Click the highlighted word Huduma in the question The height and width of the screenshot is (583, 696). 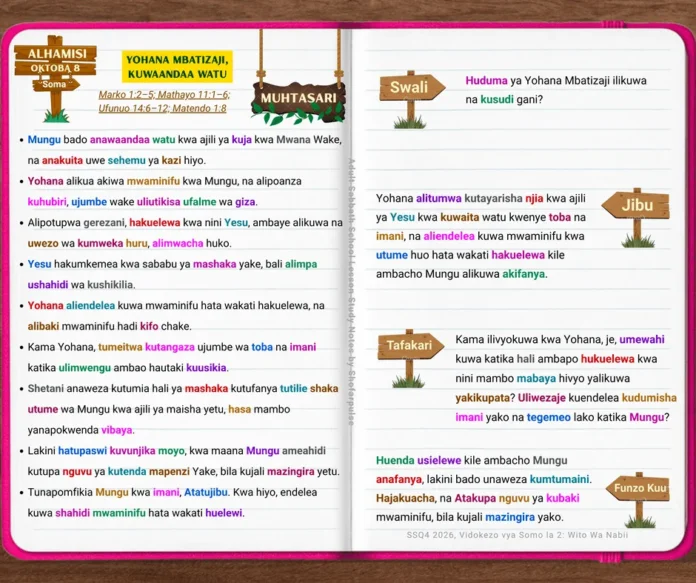486,81
